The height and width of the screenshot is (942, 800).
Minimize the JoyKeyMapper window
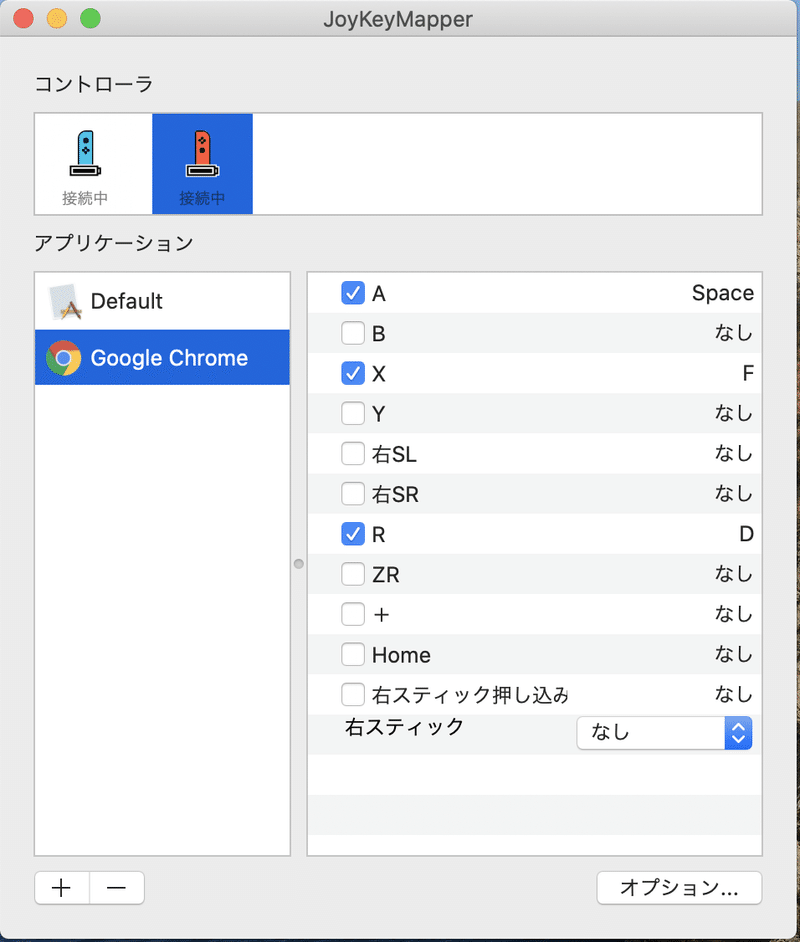(57, 18)
